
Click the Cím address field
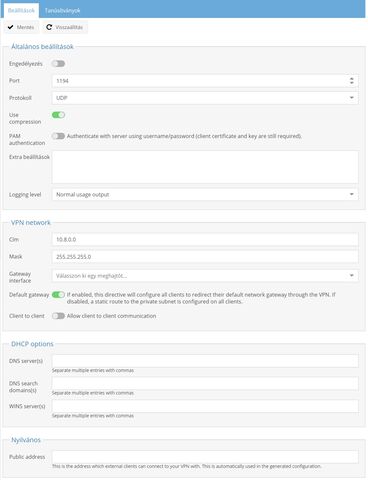[x=205, y=239]
